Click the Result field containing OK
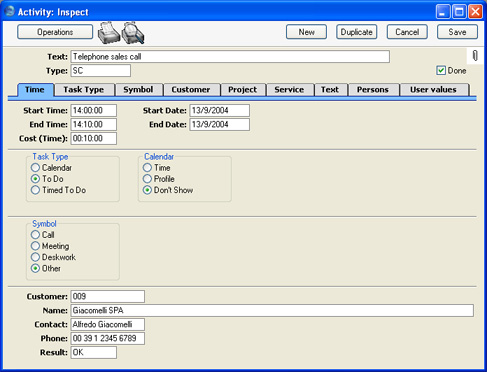Viewport: 487px width, 372px height. tap(94, 352)
